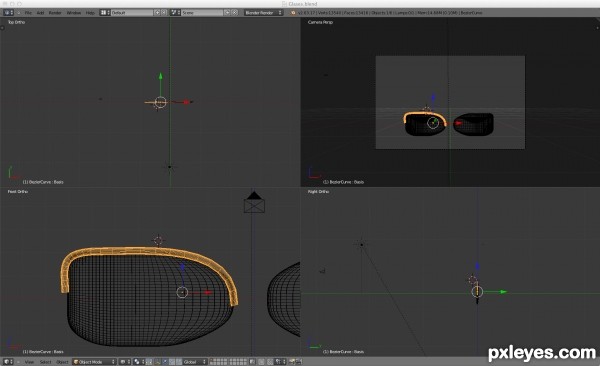Open the Global transform orientation dropdown
This screenshot has width=600, height=366.
(x=194, y=362)
